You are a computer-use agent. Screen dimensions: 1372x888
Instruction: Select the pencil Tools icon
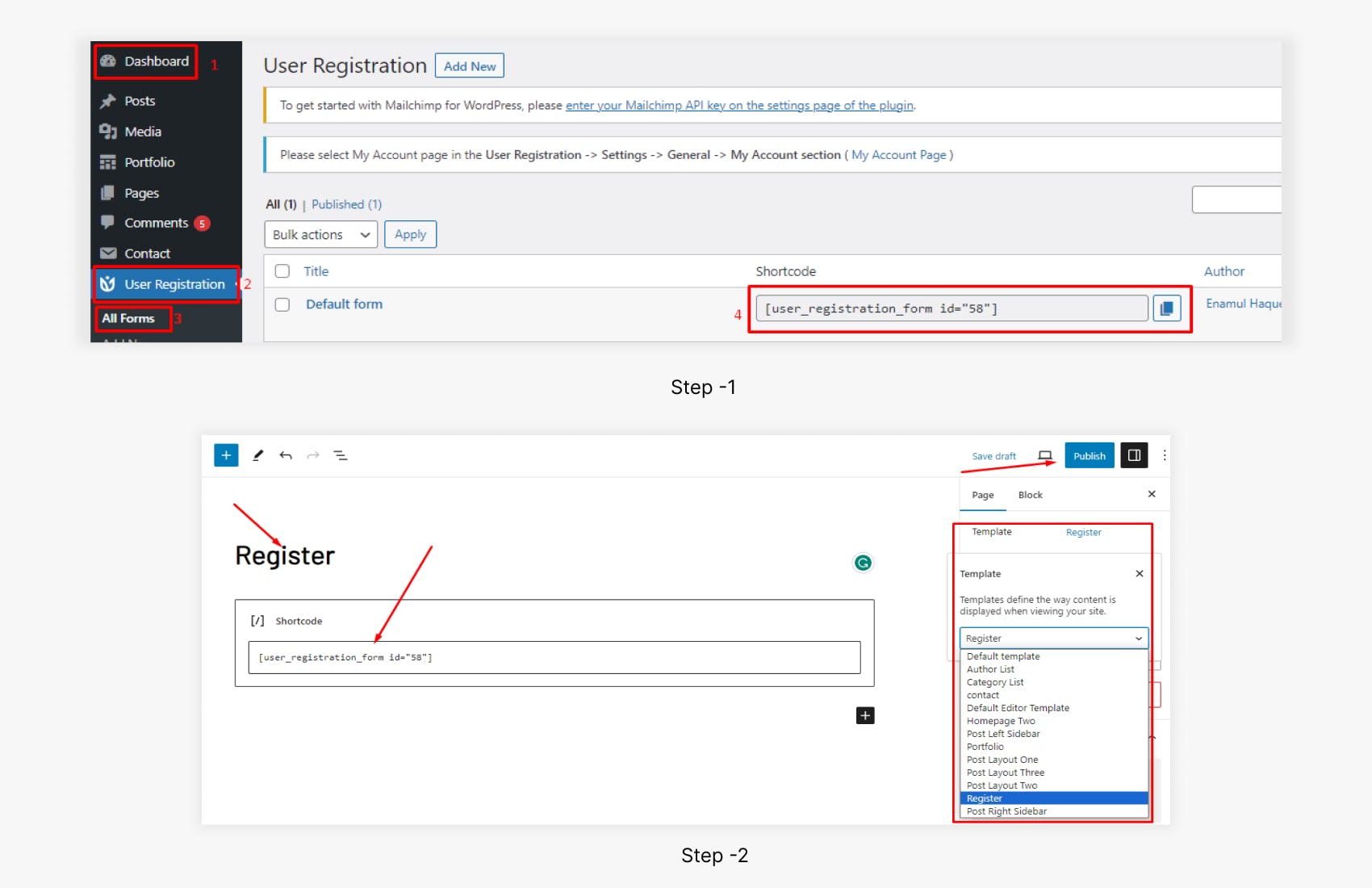[x=258, y=455]
